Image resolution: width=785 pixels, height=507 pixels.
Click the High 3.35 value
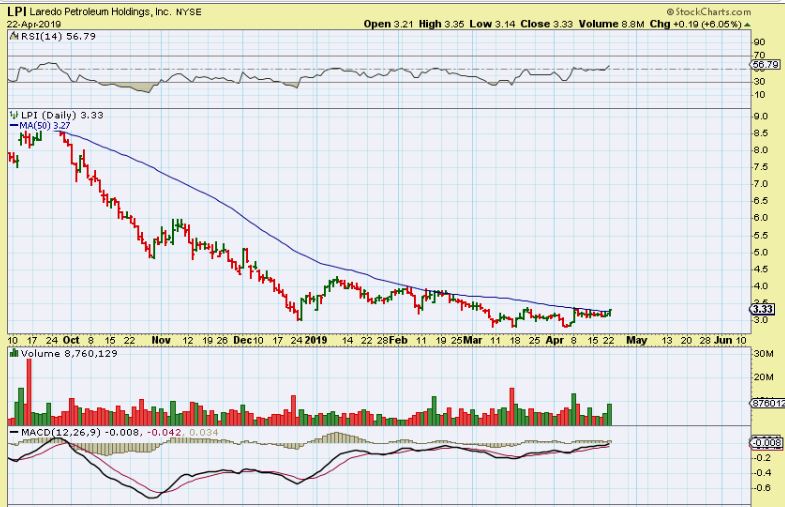(x=442, y=24)
